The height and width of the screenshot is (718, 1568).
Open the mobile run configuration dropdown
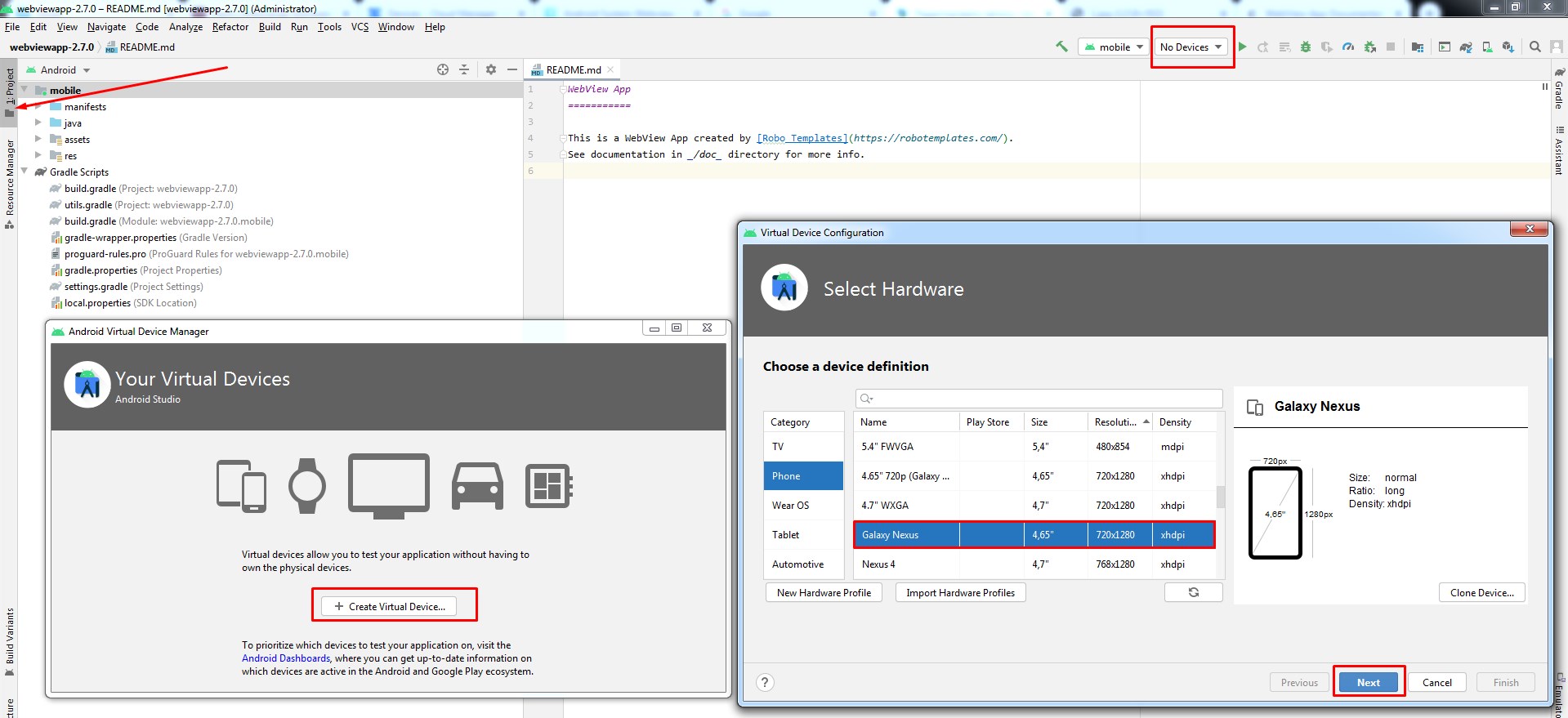(1115, 47)
